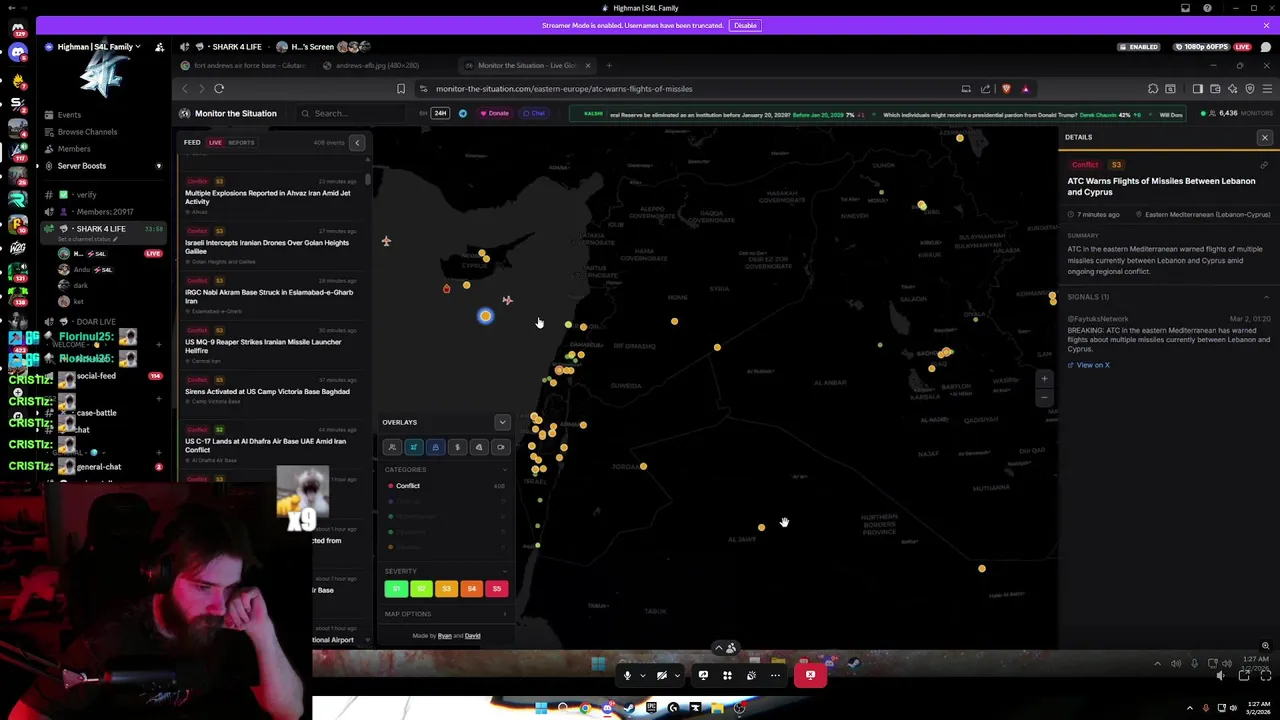Toggle the ships overlay icon
Screen dimensions: 1280x720
click(x=435, y=447)
